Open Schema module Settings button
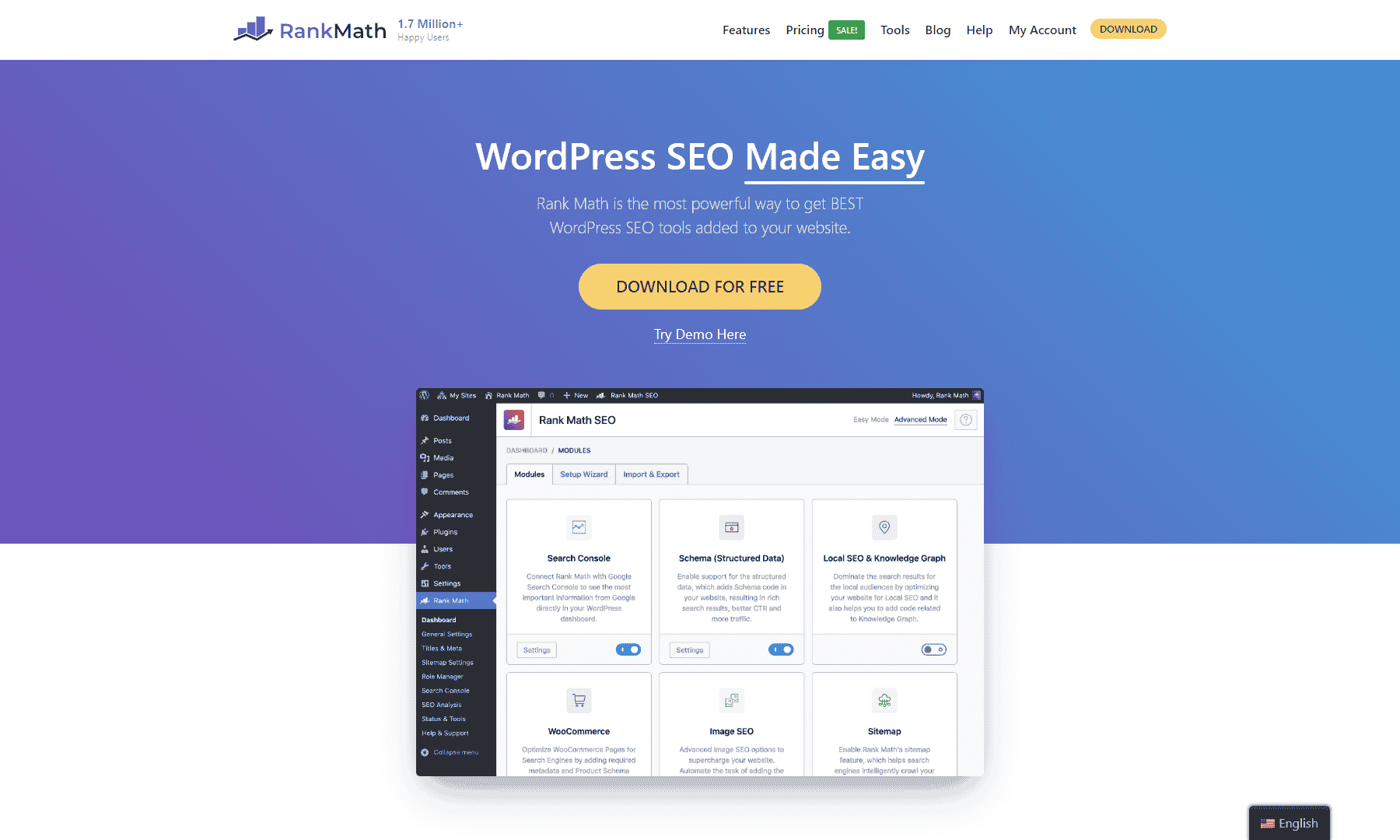The height and width of the screenshot is (840, 1400). [689, 650]
